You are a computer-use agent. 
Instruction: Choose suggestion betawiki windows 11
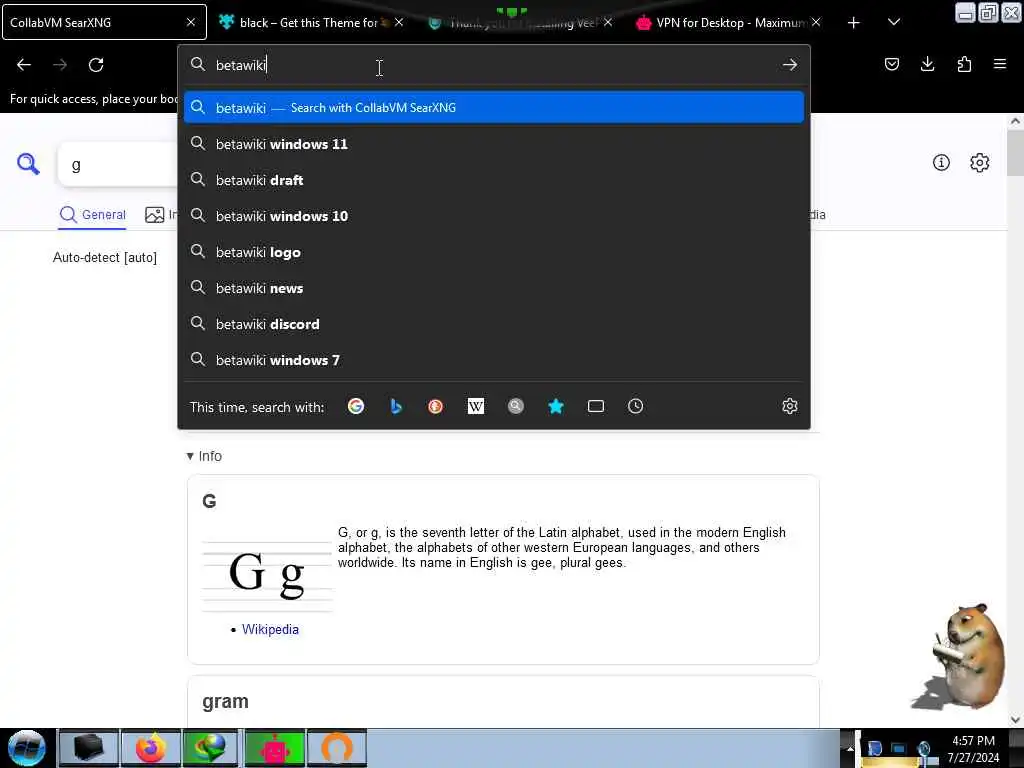click(x=494, y=144)
